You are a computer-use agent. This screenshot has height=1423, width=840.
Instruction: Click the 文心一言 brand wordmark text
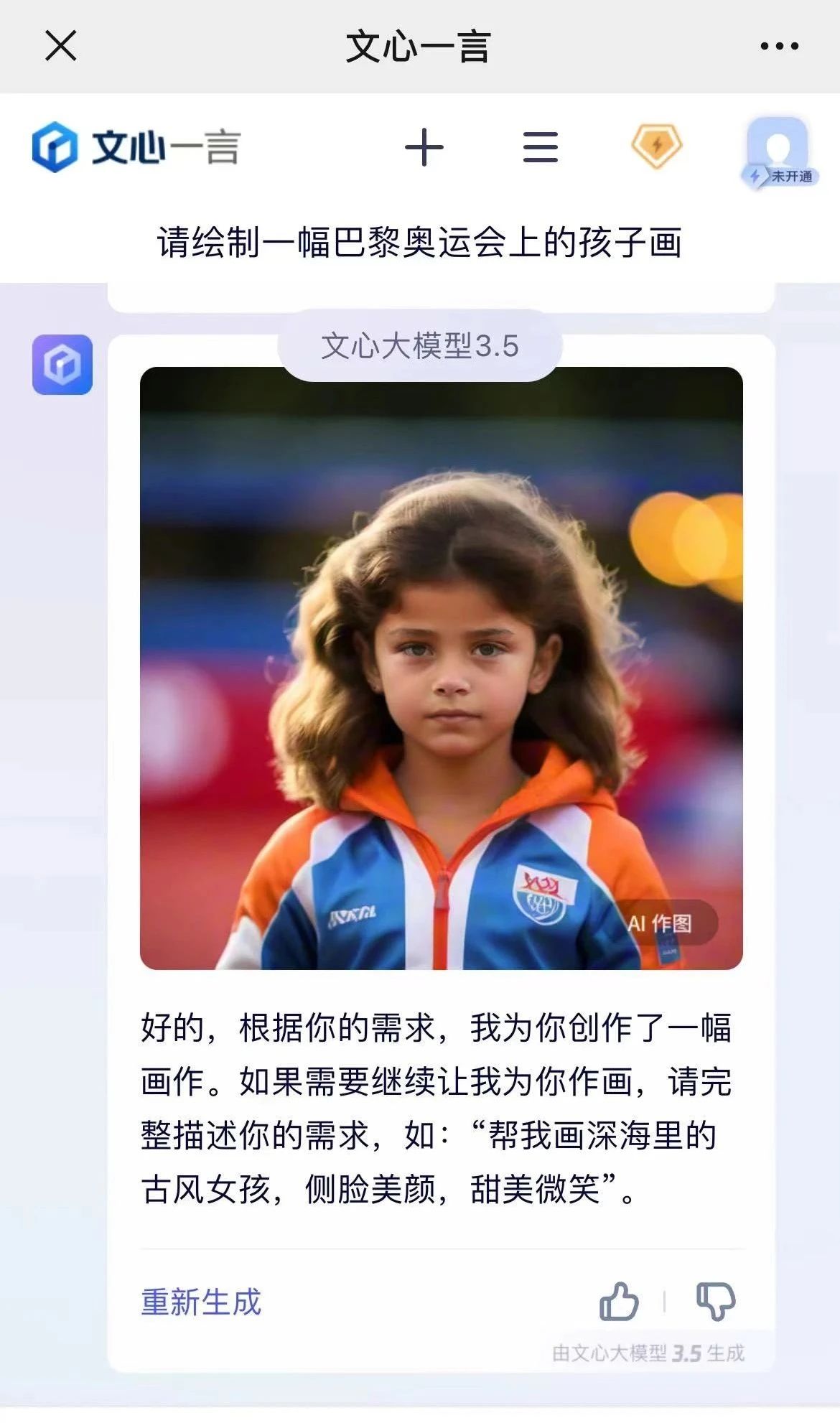(166, 147)
